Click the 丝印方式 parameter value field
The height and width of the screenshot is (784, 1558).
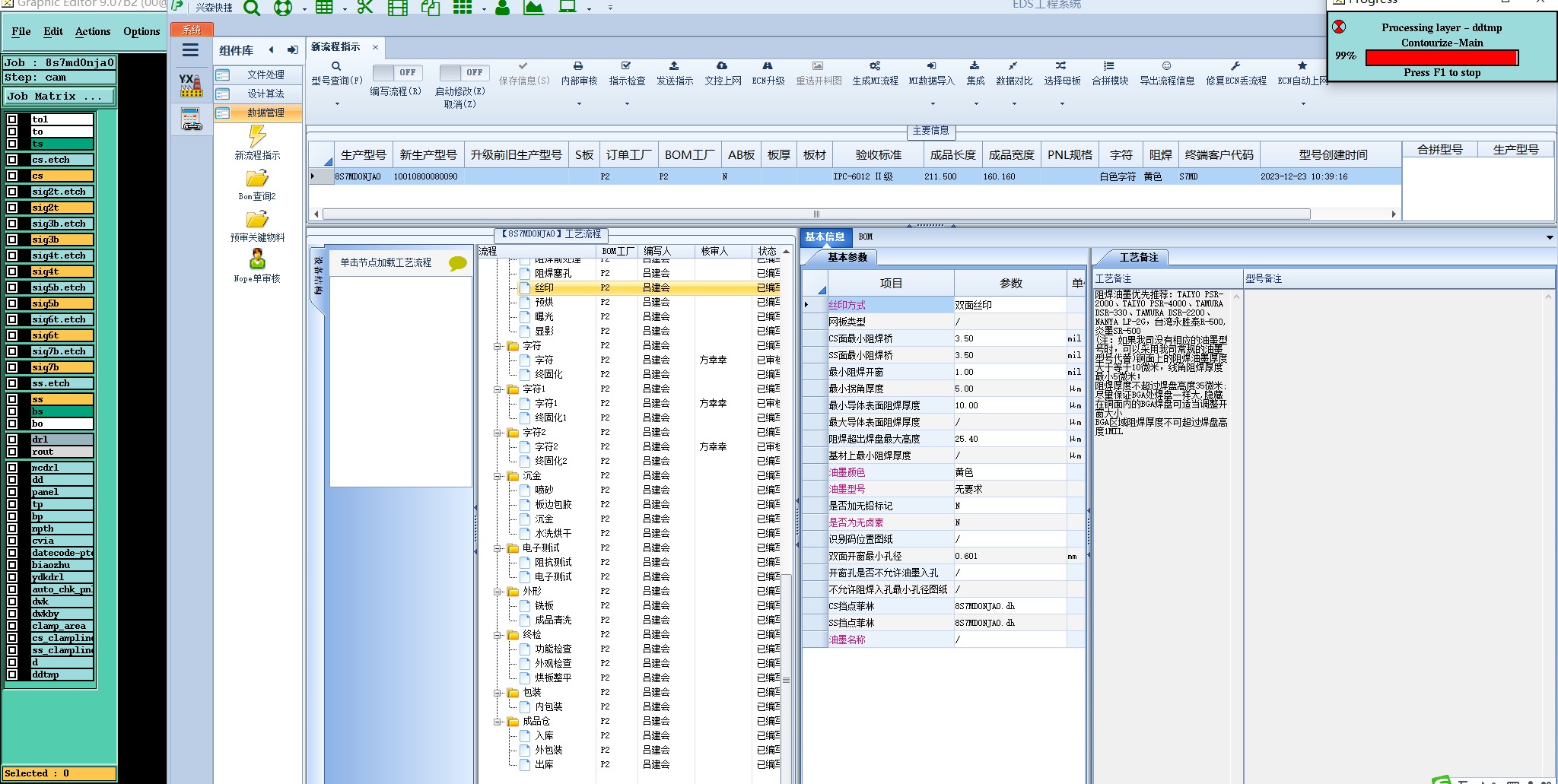(1010, 305)
